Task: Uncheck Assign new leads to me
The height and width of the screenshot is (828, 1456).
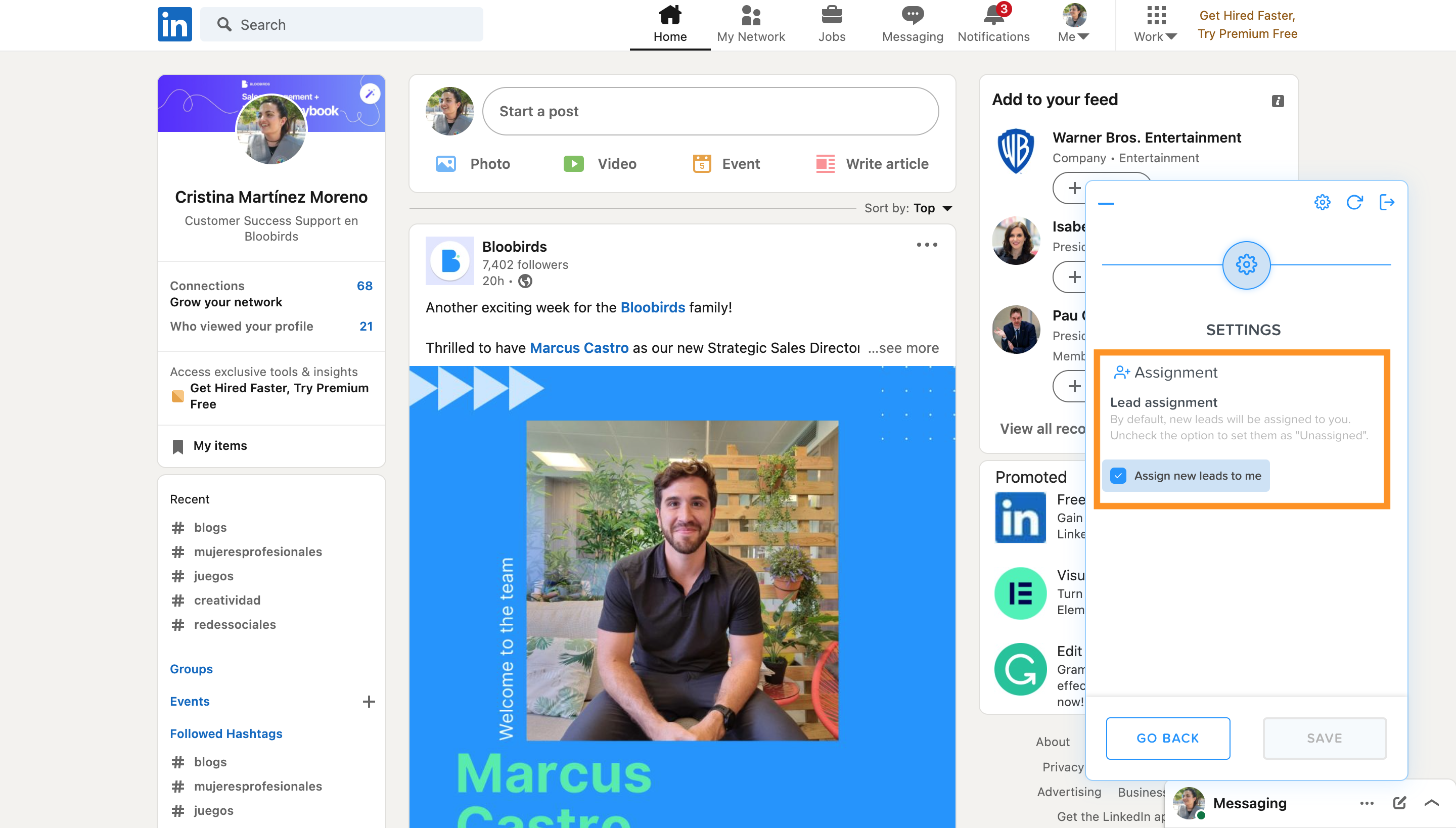Action: [1118, 475]
